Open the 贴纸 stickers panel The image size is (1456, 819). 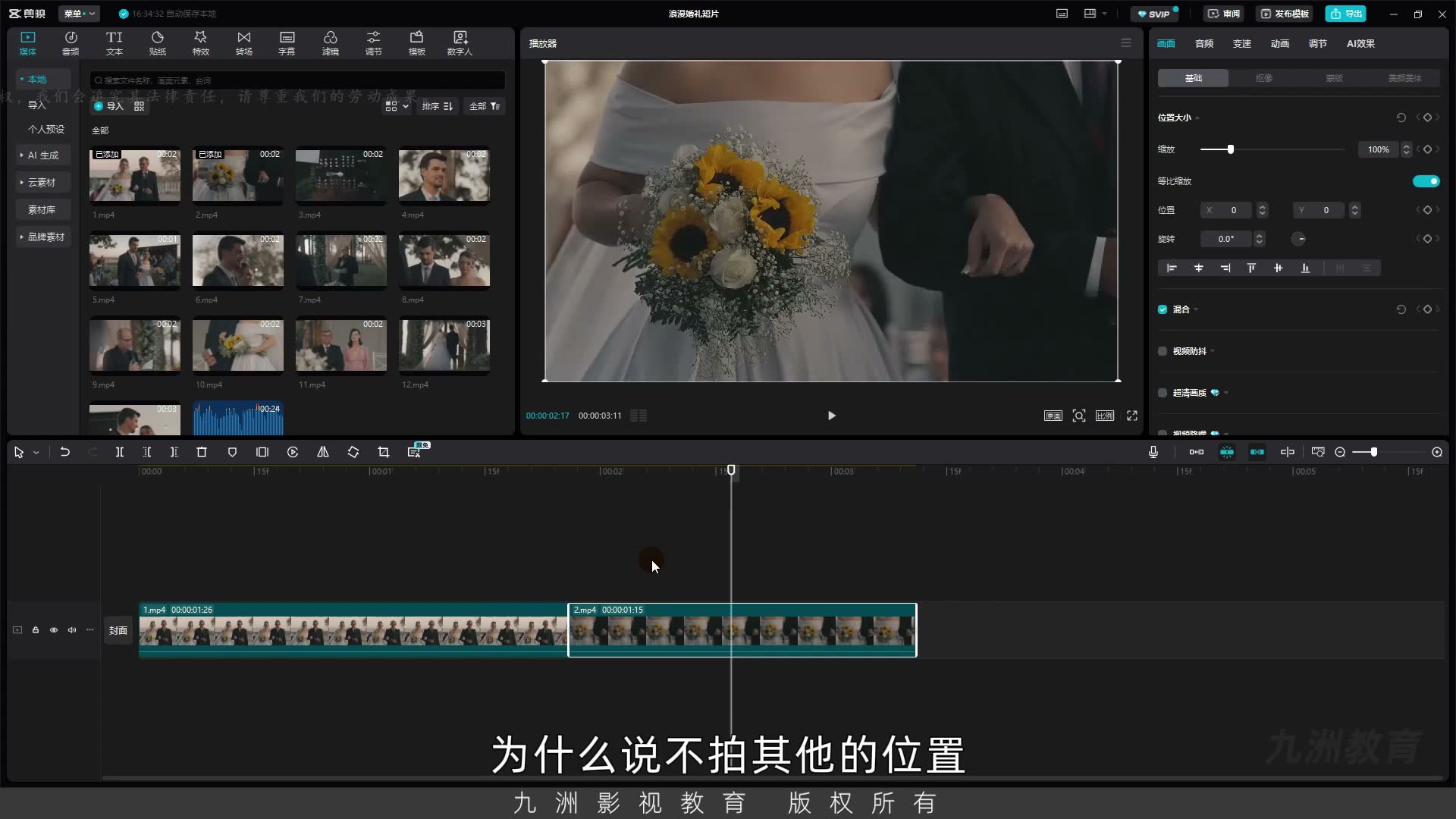coord(157,43)
